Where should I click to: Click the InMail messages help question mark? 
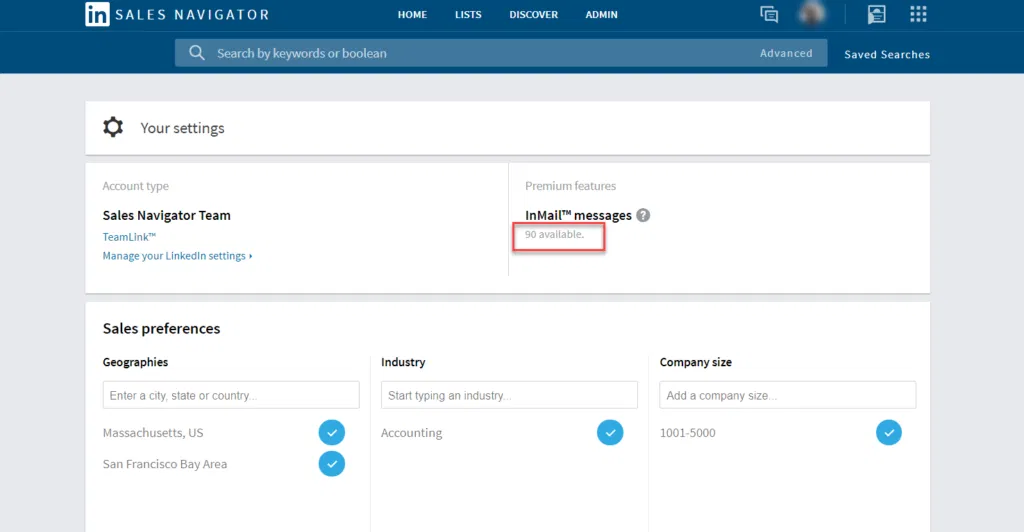[x=643, y=215]
